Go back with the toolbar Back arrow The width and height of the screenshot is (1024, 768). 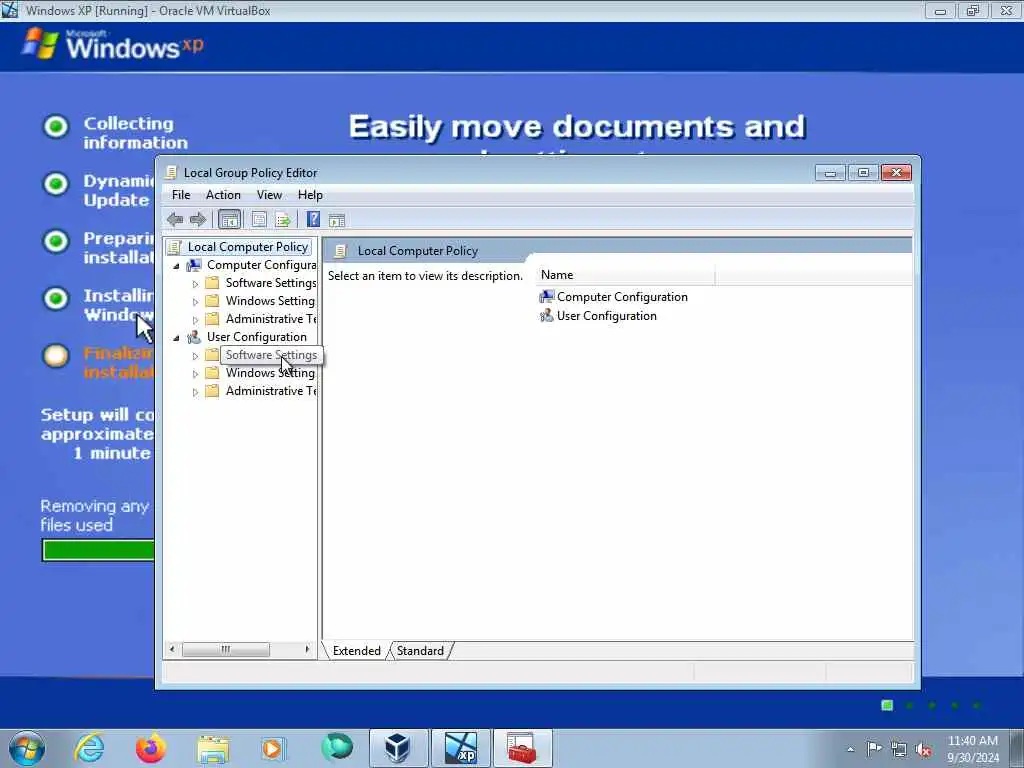coord(174,220)
